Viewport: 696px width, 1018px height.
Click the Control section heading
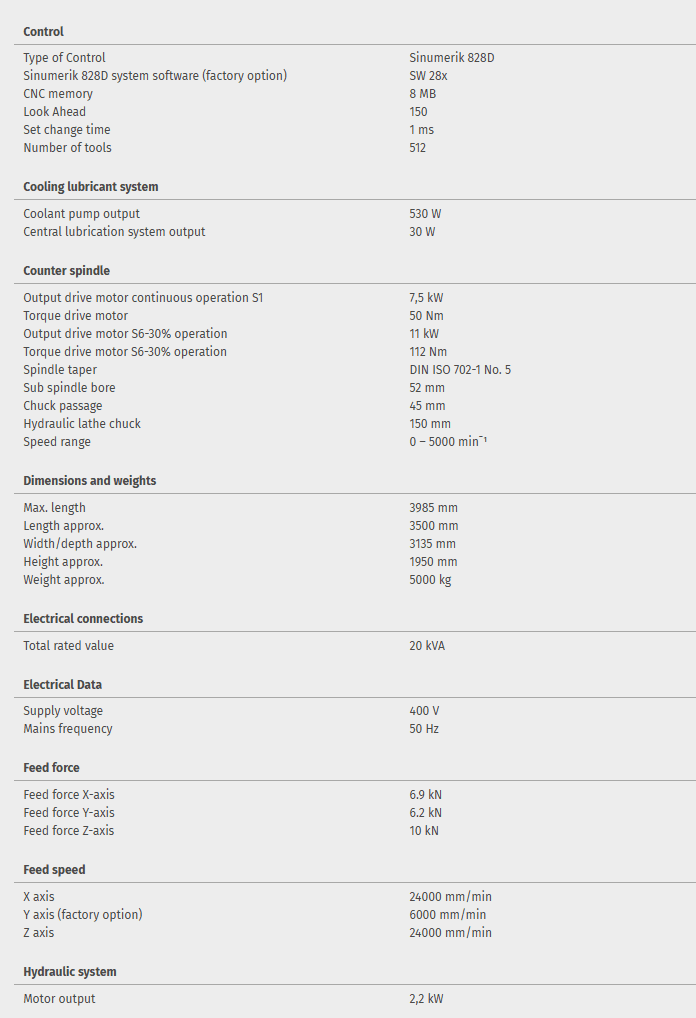[43, 32]
